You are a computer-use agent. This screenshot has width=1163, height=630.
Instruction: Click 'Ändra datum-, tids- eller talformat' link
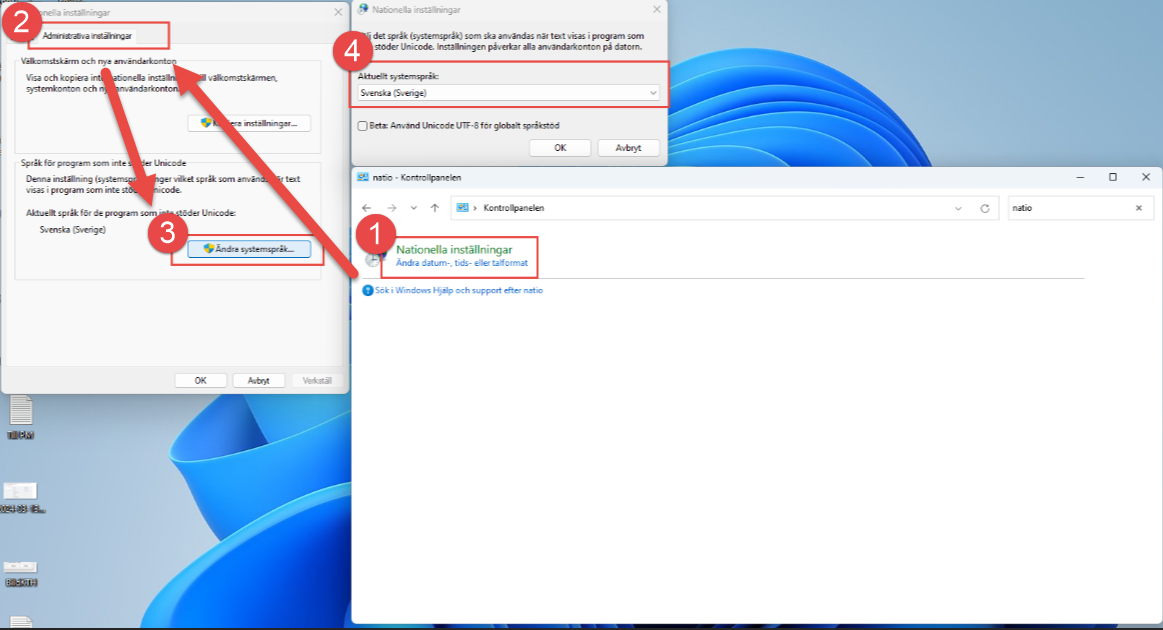[461, 263]
